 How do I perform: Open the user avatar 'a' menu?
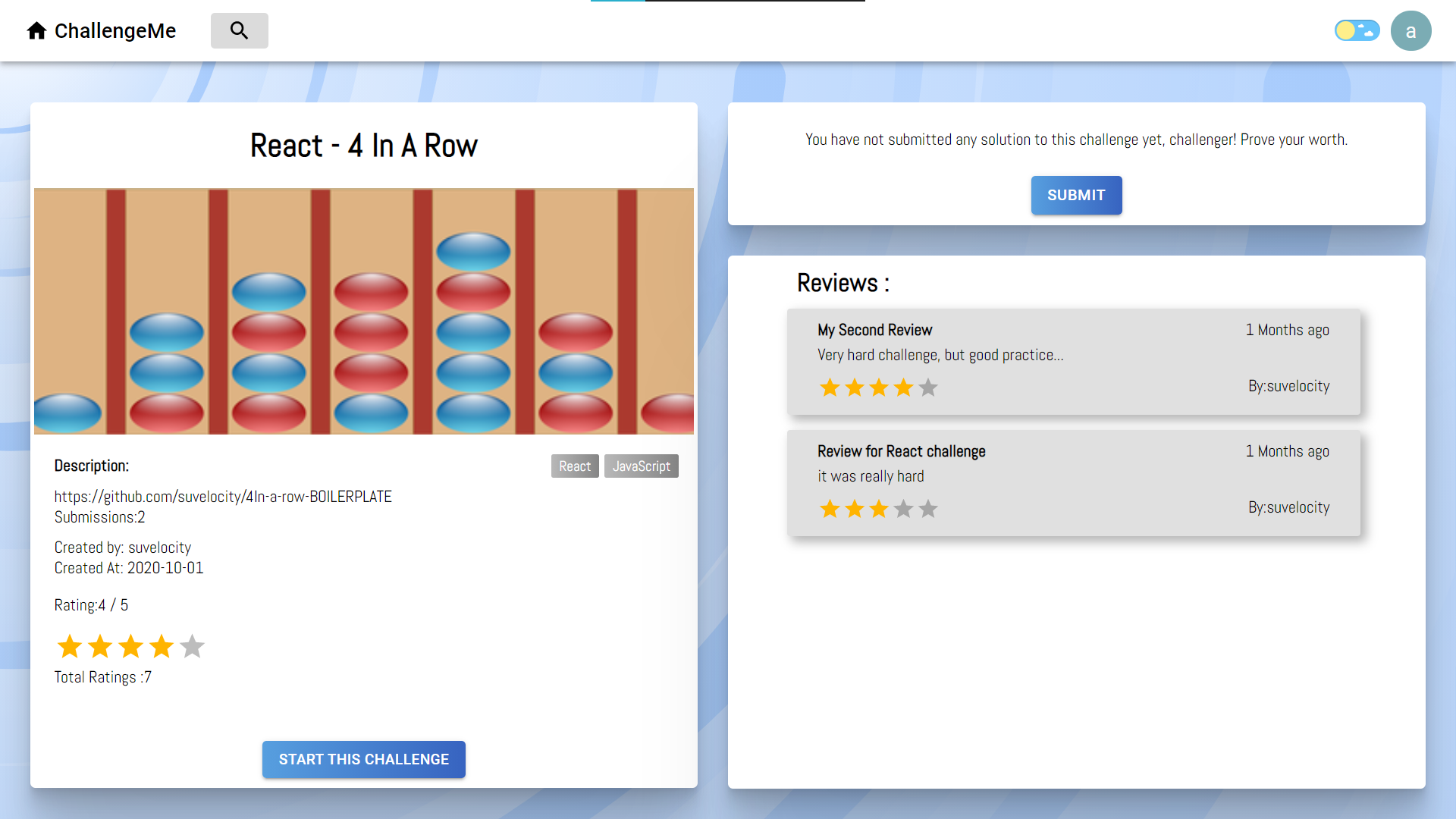coord(1410,31)
